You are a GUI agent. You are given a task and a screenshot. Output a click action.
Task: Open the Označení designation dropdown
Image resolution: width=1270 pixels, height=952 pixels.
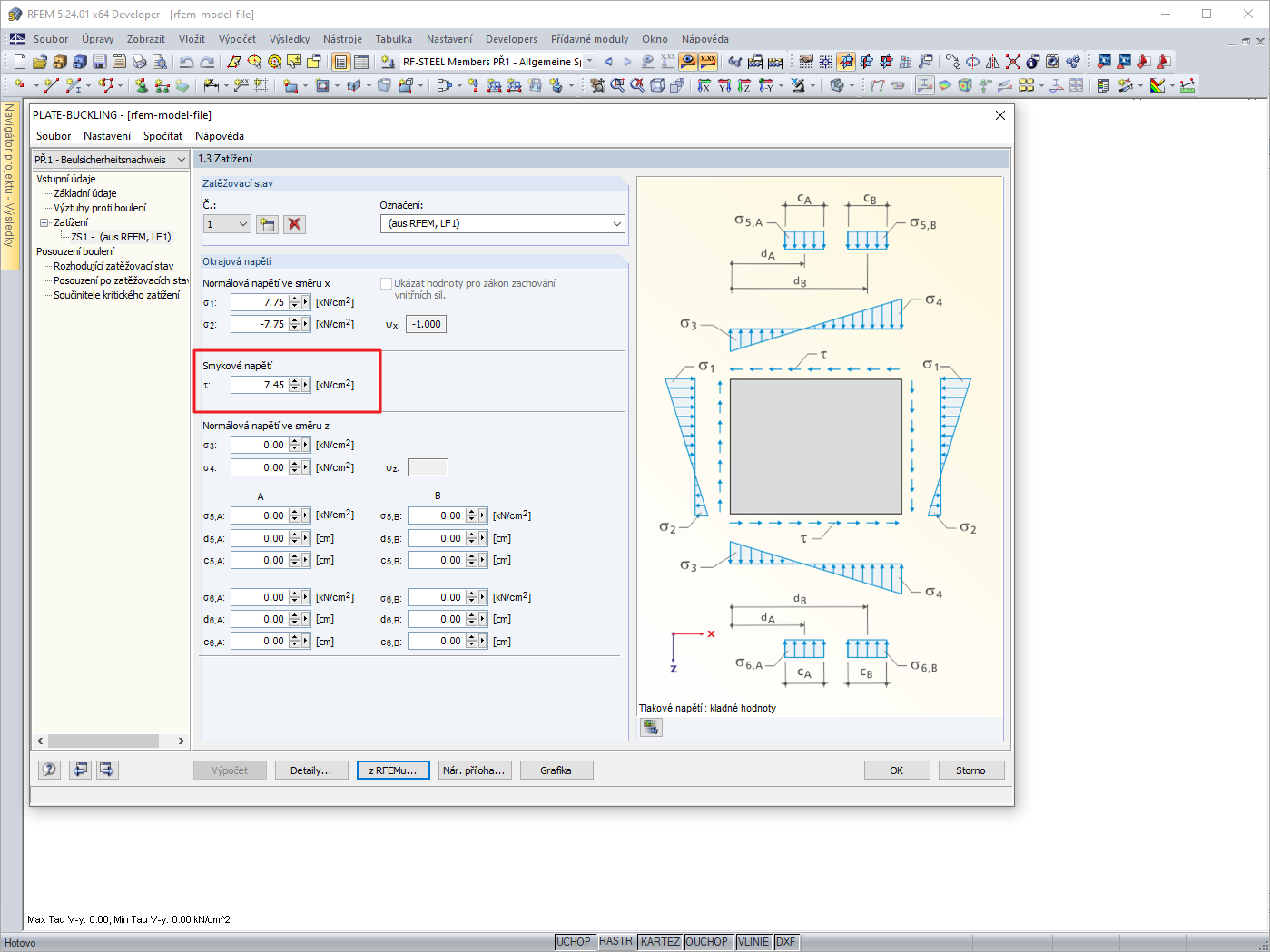tap(617, 223)
